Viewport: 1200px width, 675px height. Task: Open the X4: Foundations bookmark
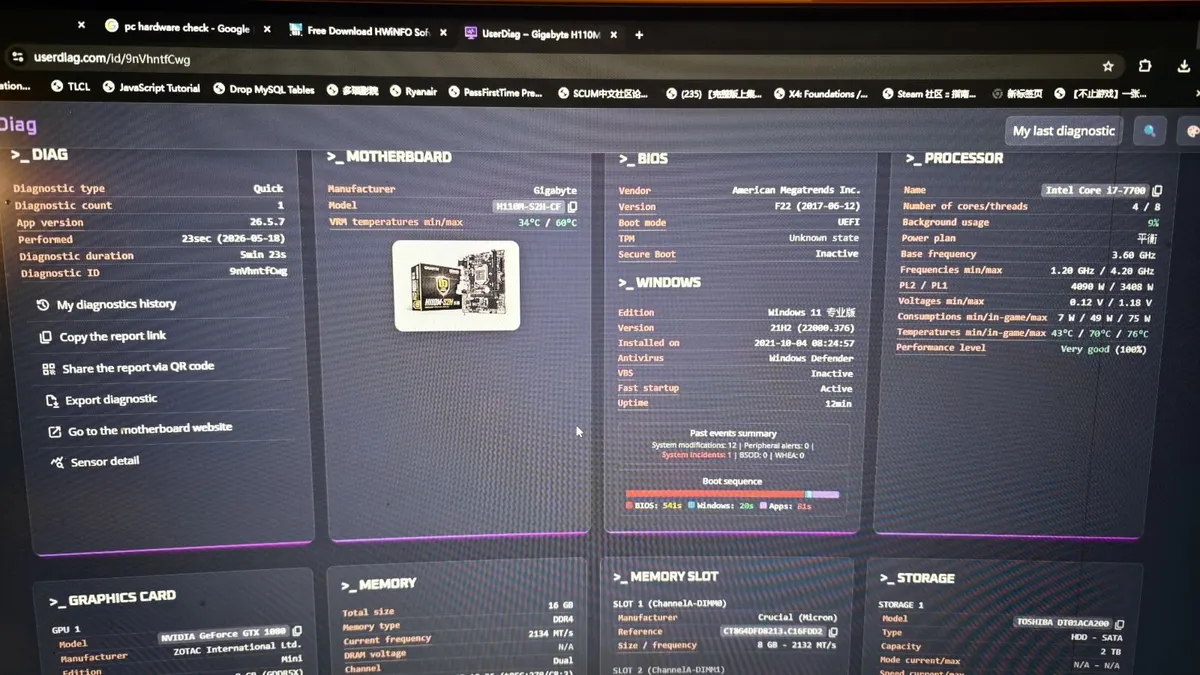pos(821,94)
